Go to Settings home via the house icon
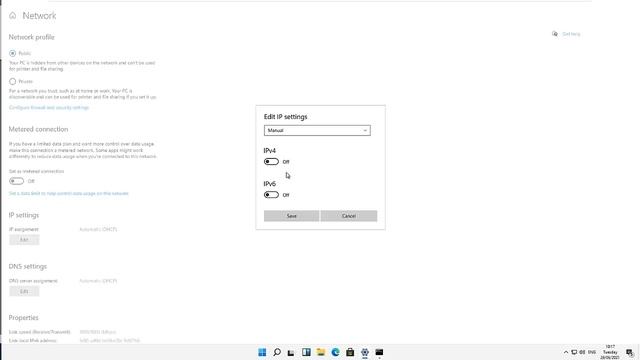Viewport: 640px width, 360px height. click(x=13, y=16)
